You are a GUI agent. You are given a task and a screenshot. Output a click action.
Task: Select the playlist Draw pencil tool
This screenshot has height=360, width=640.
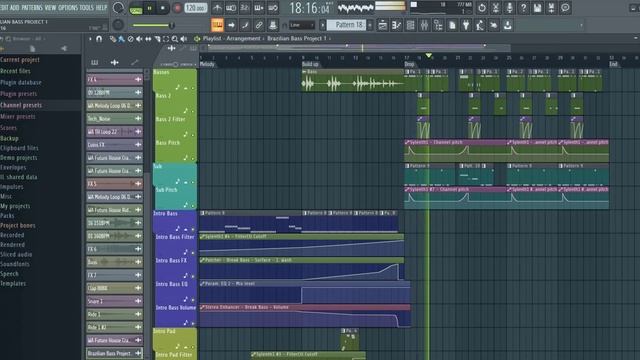click(113, 39)
